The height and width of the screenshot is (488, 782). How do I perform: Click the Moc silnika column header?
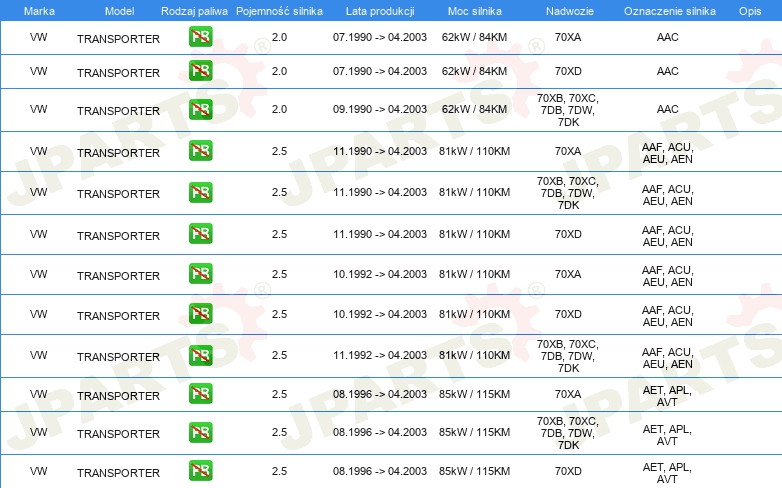[475, 11]
